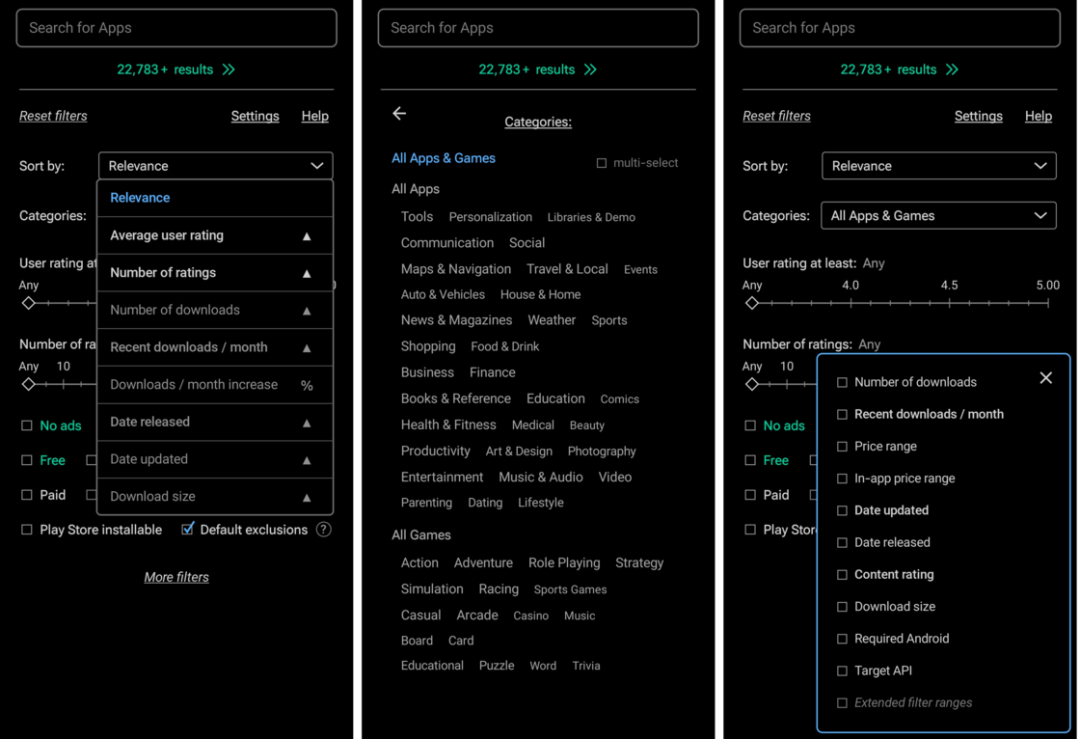This screenshot has height=739, width=1080.
Task: Click results arrows icon in left panel
Action: [x=229, y=70]
